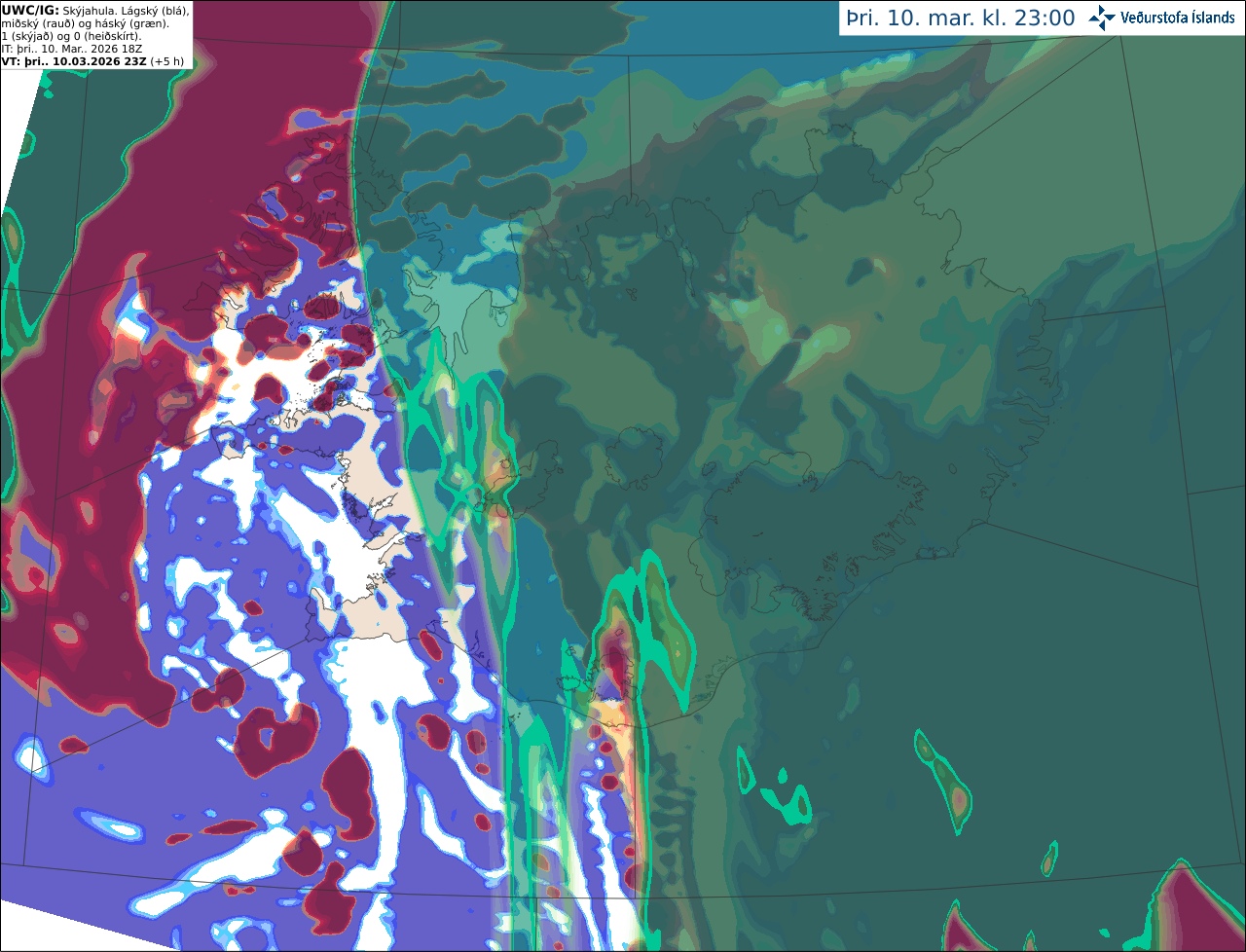Click the 'Veðurstofa Íslands' wordmark
The image size is (1246, 952).
click(x=1178, y=18)
